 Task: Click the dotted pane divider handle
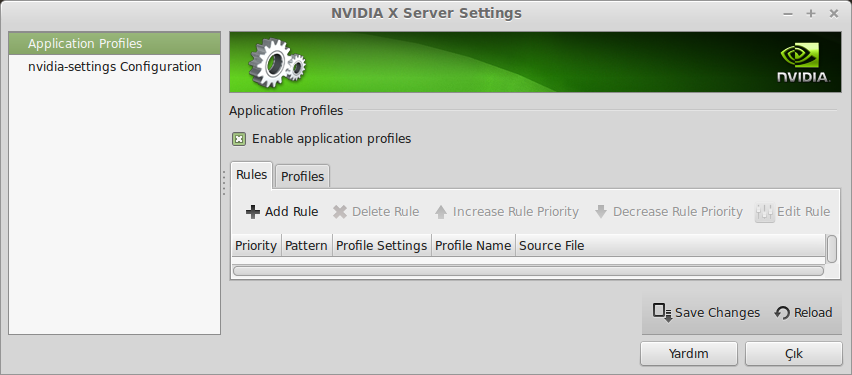[224, 183]
